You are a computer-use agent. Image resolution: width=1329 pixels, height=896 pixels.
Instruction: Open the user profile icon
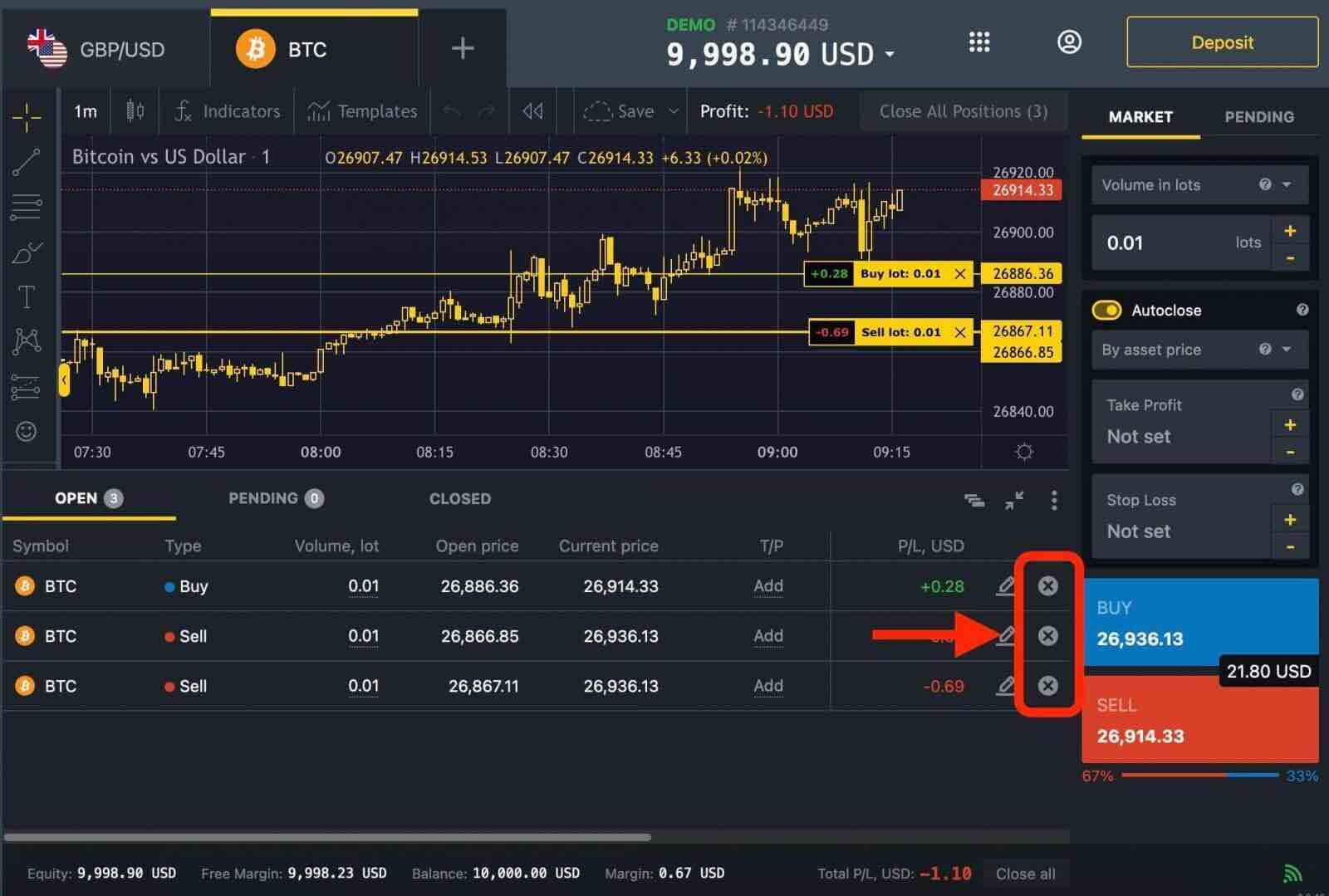(x=1070, y=42)
